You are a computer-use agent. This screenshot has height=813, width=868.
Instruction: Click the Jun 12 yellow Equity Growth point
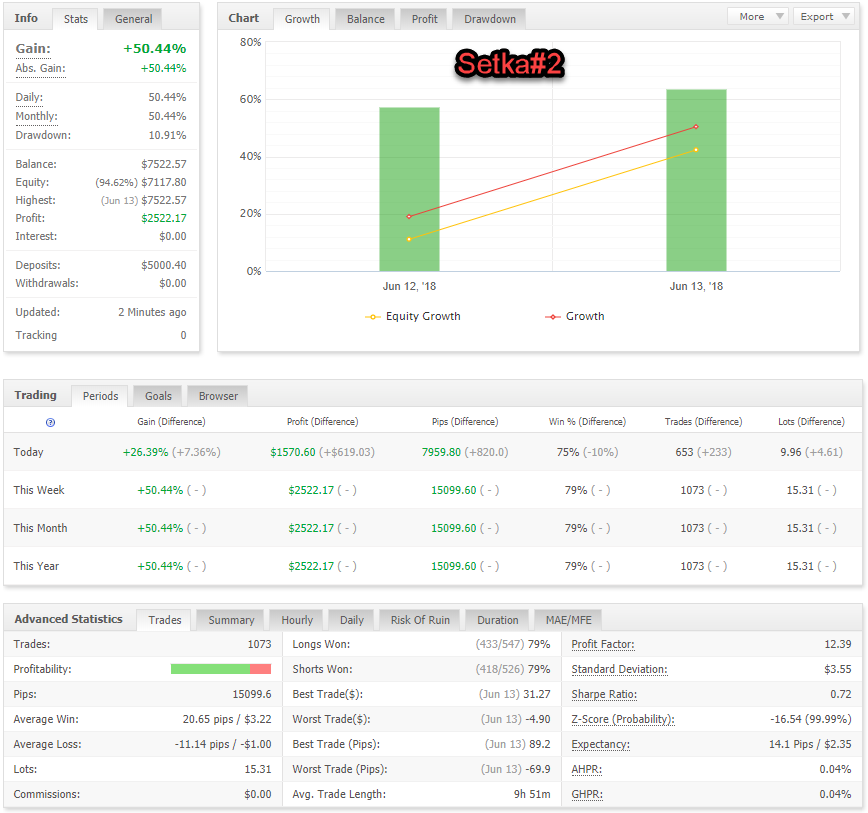click(409, 239)
